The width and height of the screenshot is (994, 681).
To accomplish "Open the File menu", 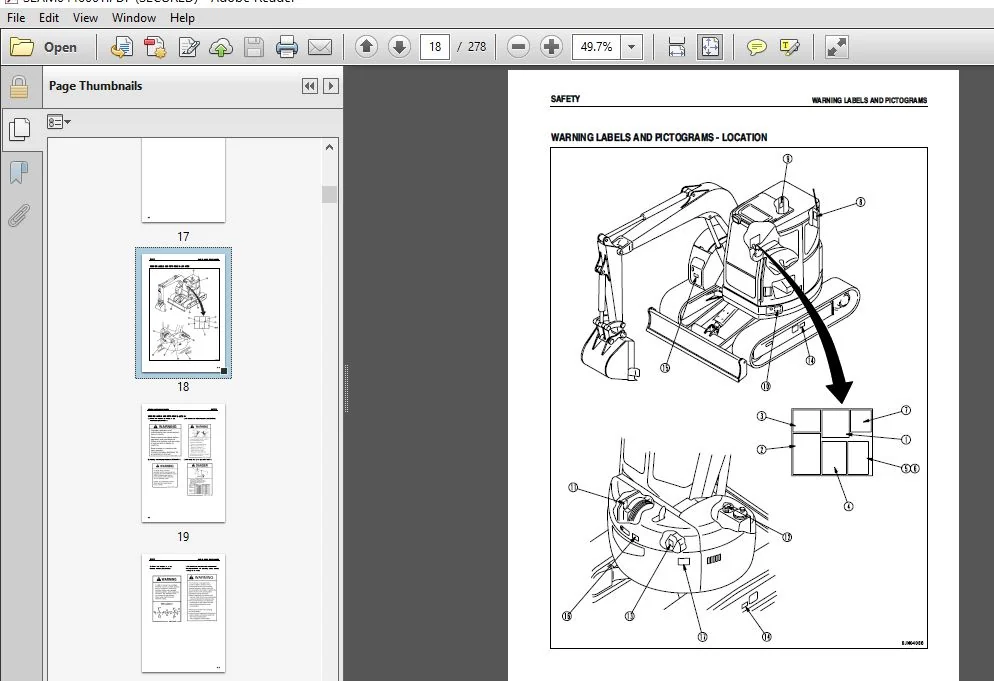I will coord(16,18).
